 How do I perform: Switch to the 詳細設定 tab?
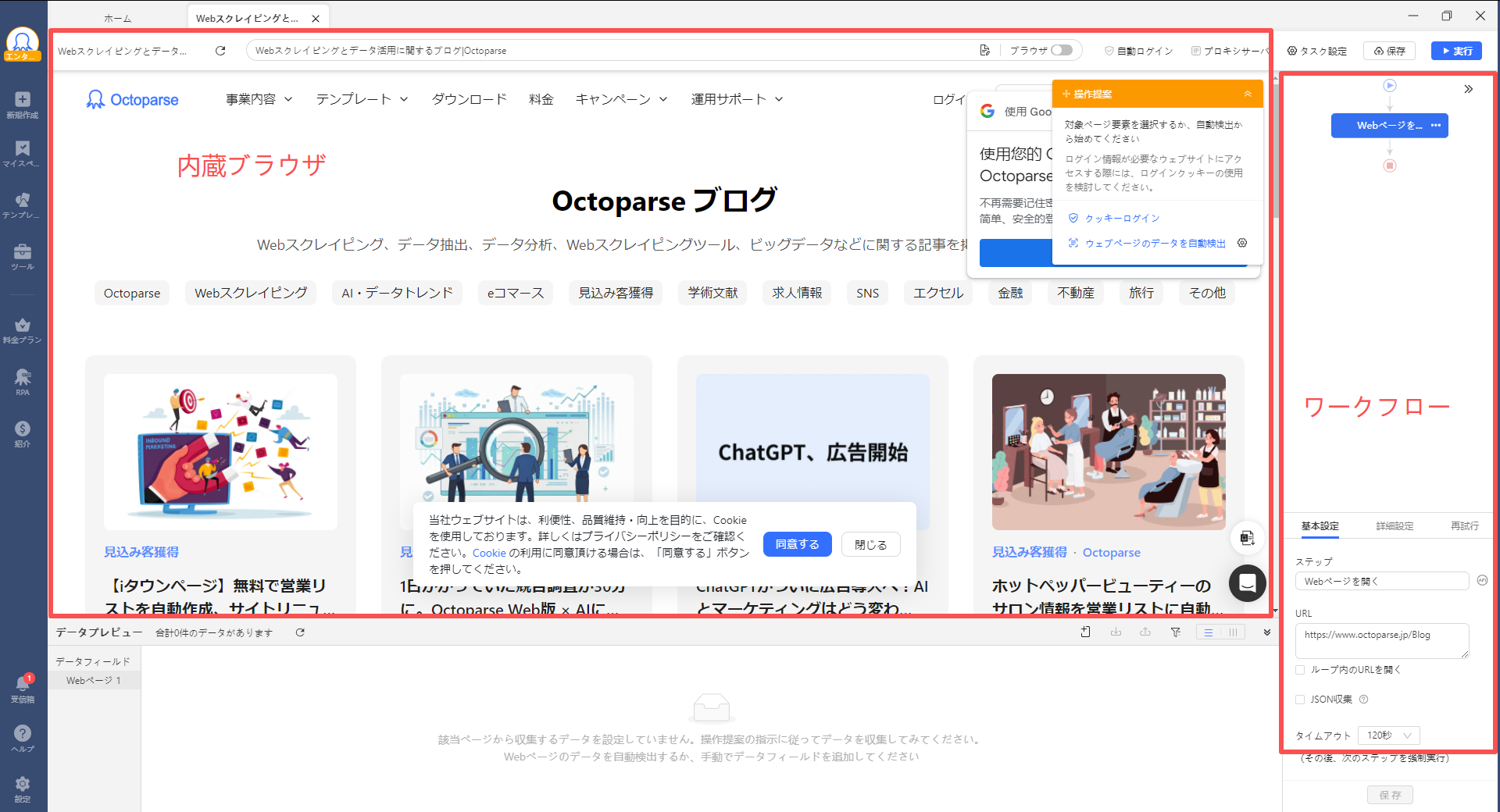[x=1395, y=525]
